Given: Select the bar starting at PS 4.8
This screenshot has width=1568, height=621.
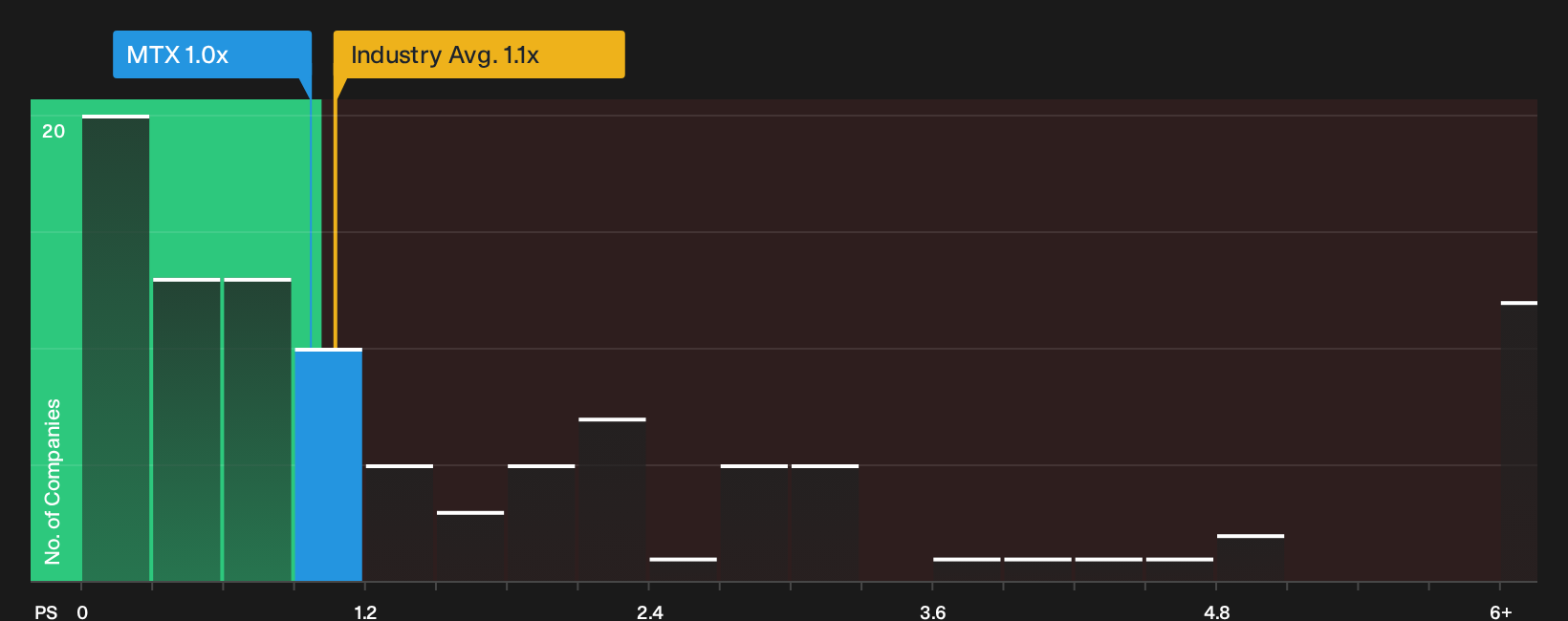Looking at the screenshot, I should pyautogui.click(x=1251, y=558).
